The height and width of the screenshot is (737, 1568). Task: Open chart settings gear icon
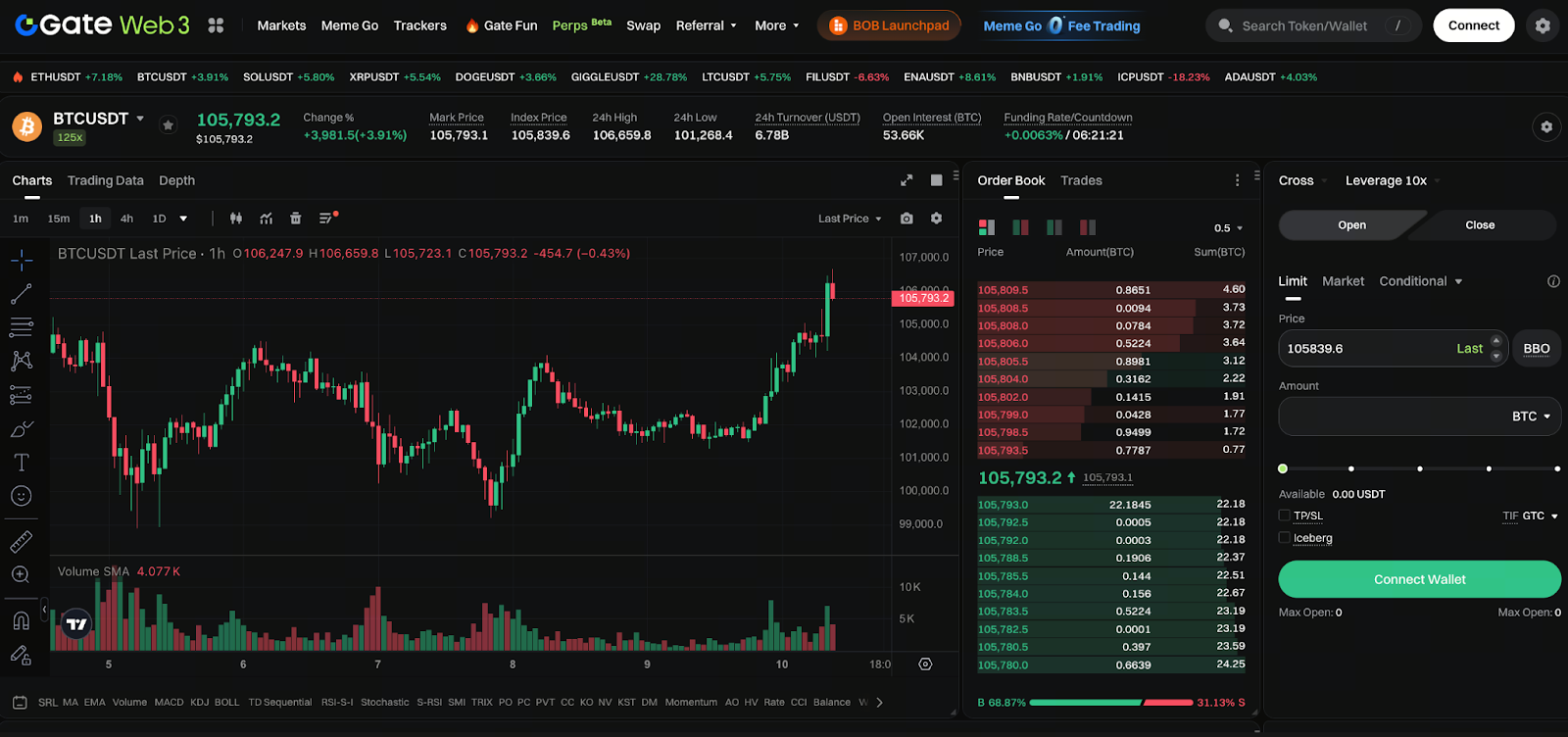pyautogui.click(x=936, y=219)
